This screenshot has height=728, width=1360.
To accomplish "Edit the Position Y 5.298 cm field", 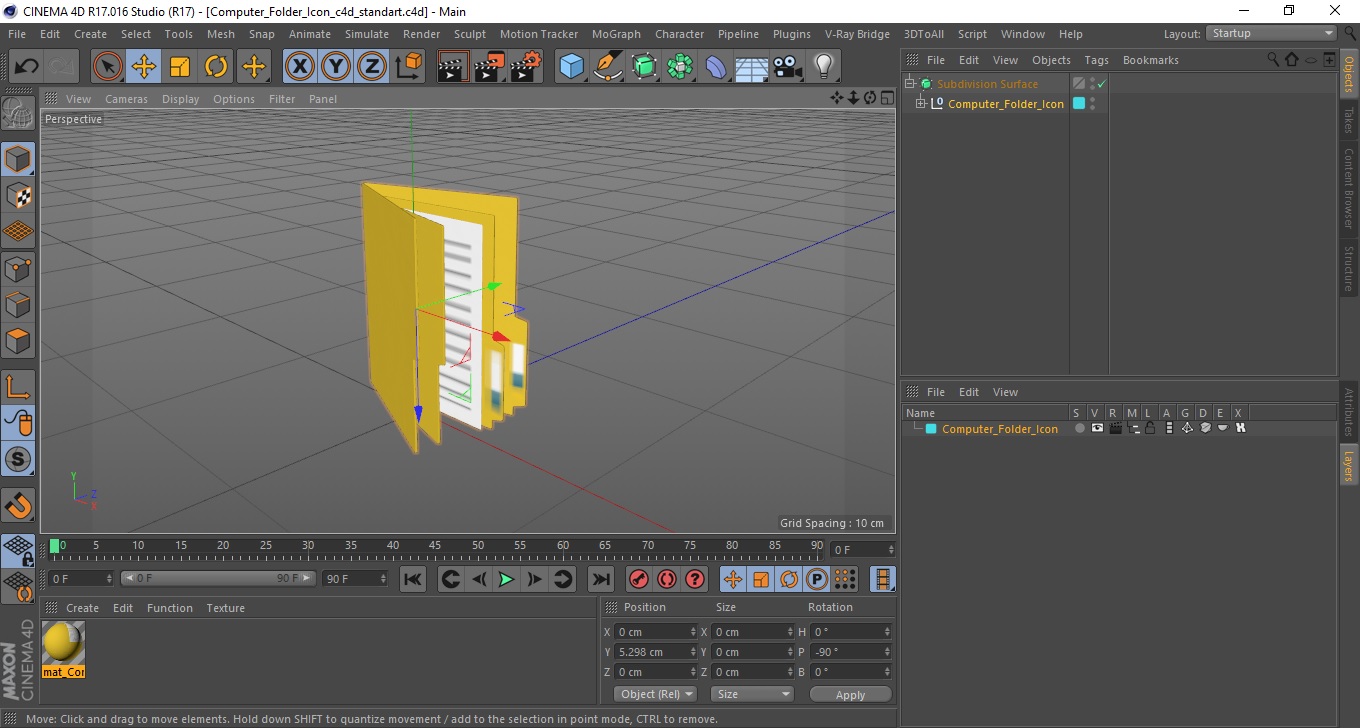I will tap(655, 652).
